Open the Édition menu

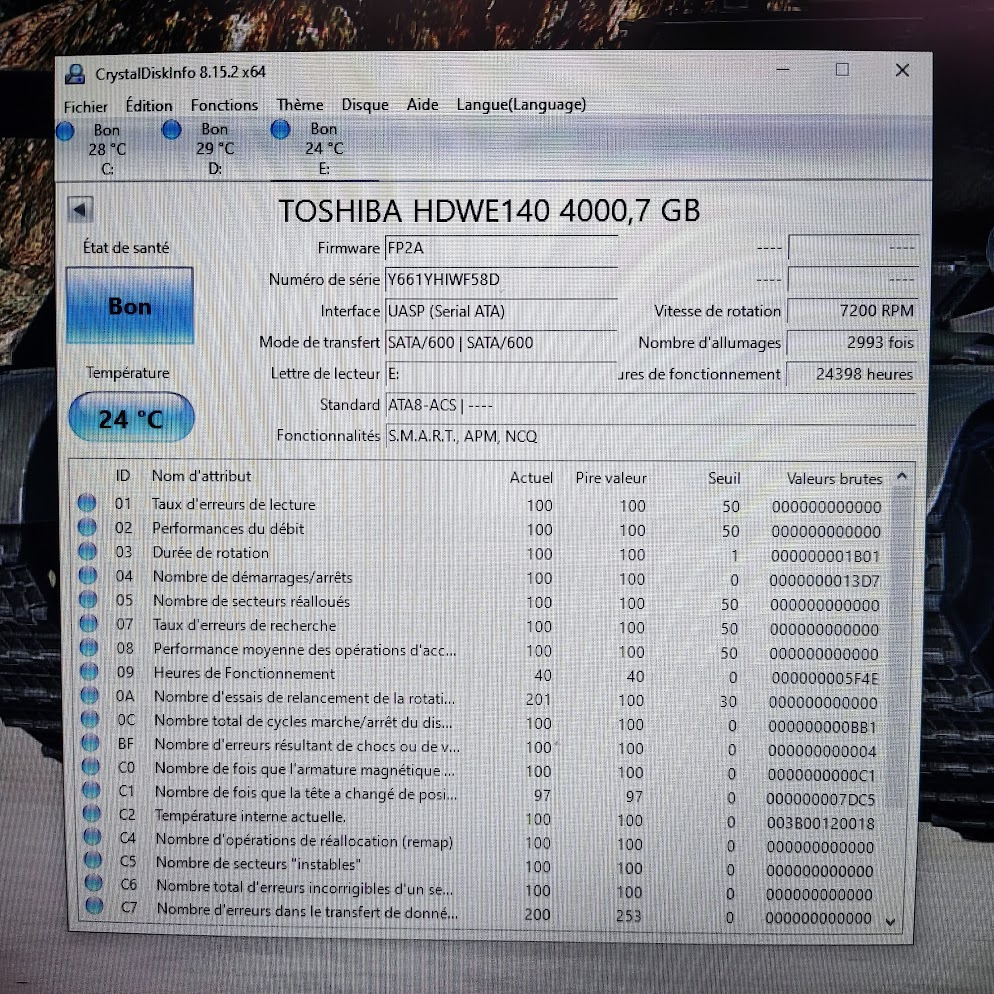[x=149, y=105]
